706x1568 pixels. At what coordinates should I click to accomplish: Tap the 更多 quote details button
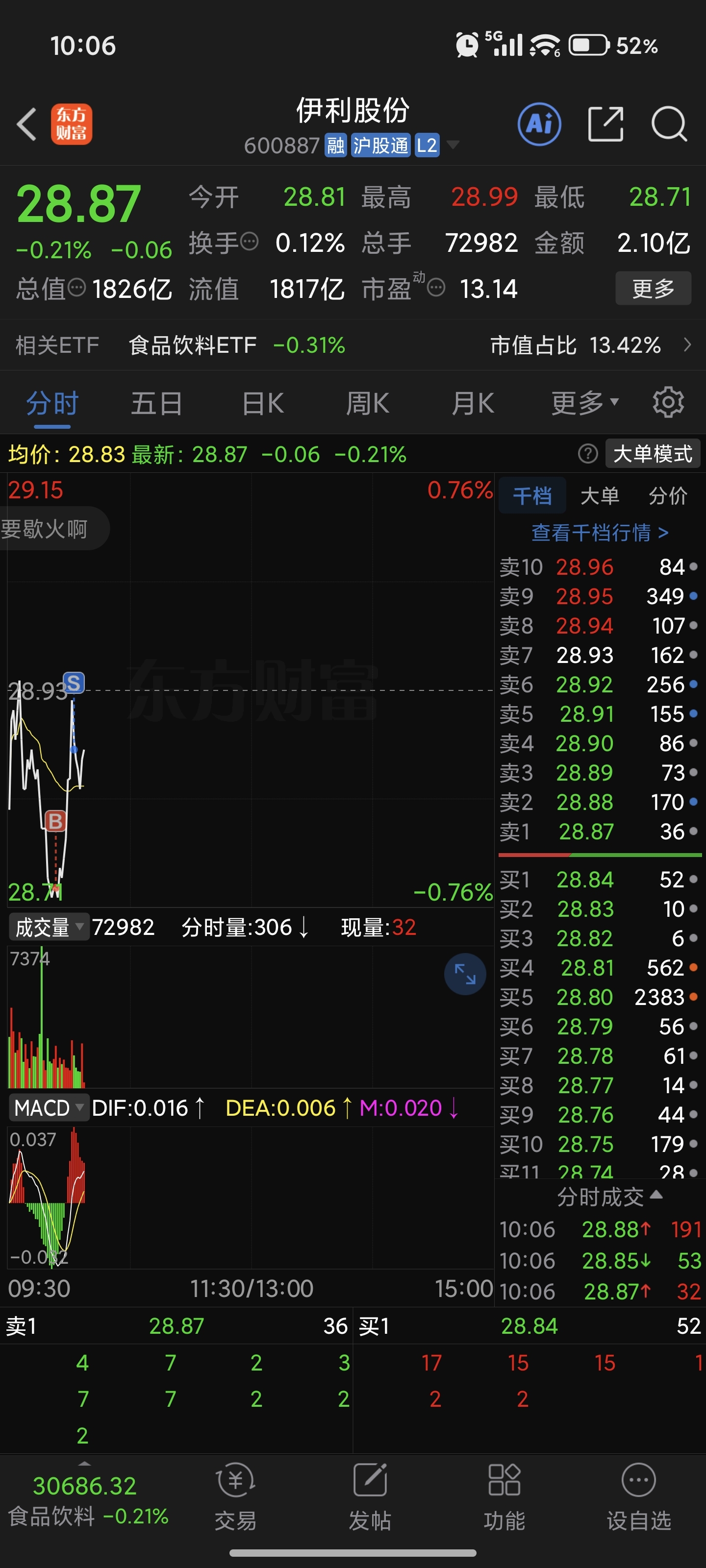point(653,288)
